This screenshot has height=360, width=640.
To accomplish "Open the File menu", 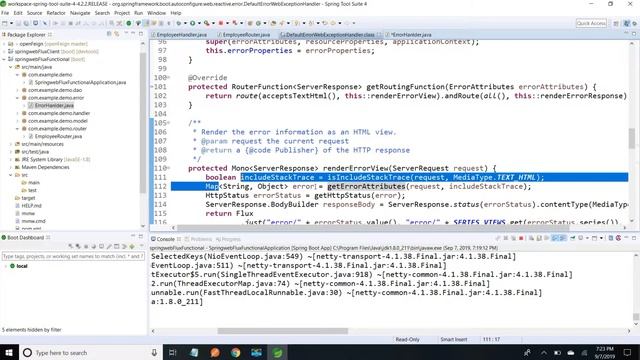I will tap(5, 13).
